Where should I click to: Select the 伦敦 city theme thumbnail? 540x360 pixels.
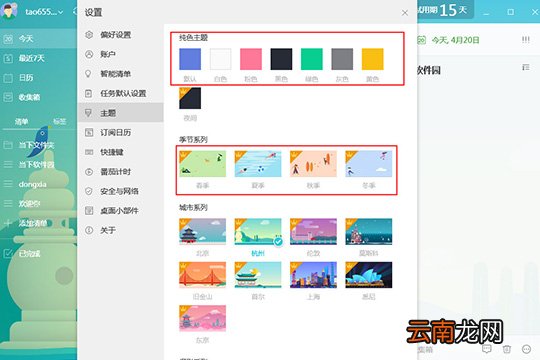pyautogui.click(x=313, y=231)
